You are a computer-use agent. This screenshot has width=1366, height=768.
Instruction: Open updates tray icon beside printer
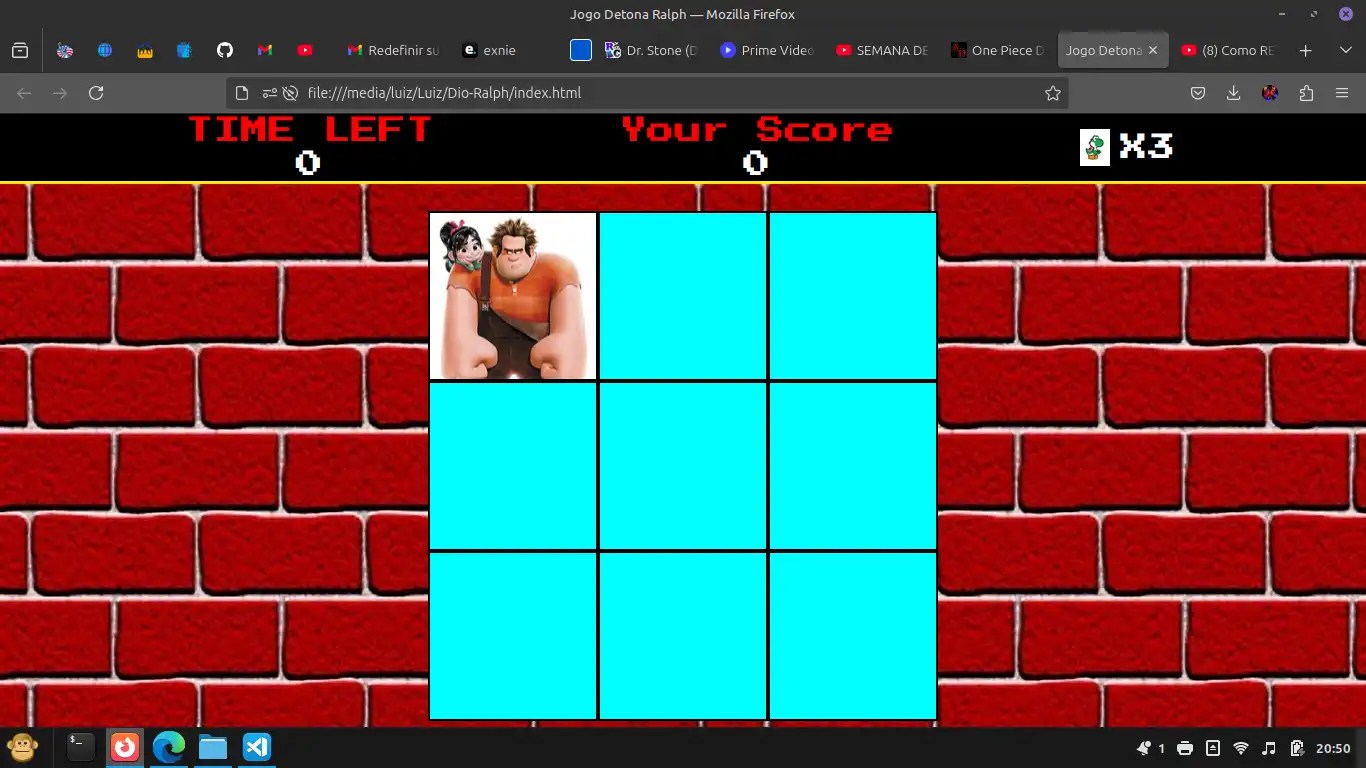click(x=1213, y=748)
